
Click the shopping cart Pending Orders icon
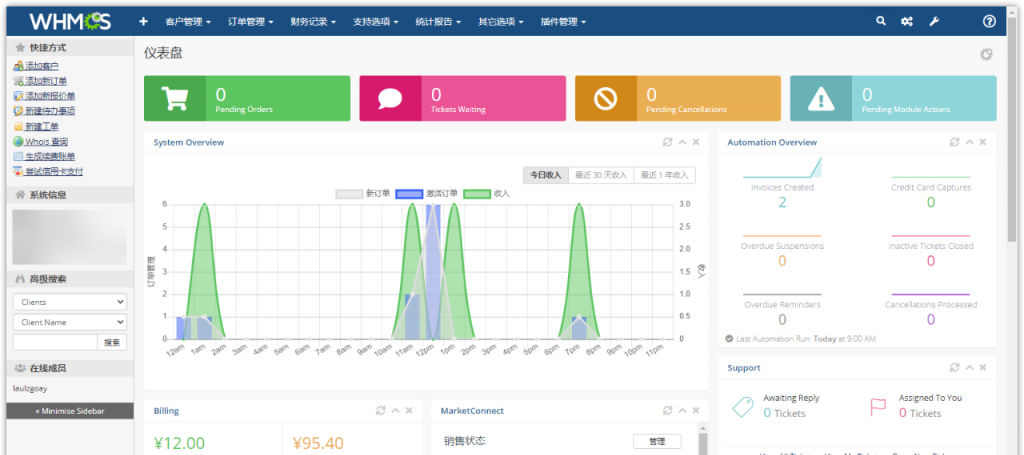tap(174, 99)
